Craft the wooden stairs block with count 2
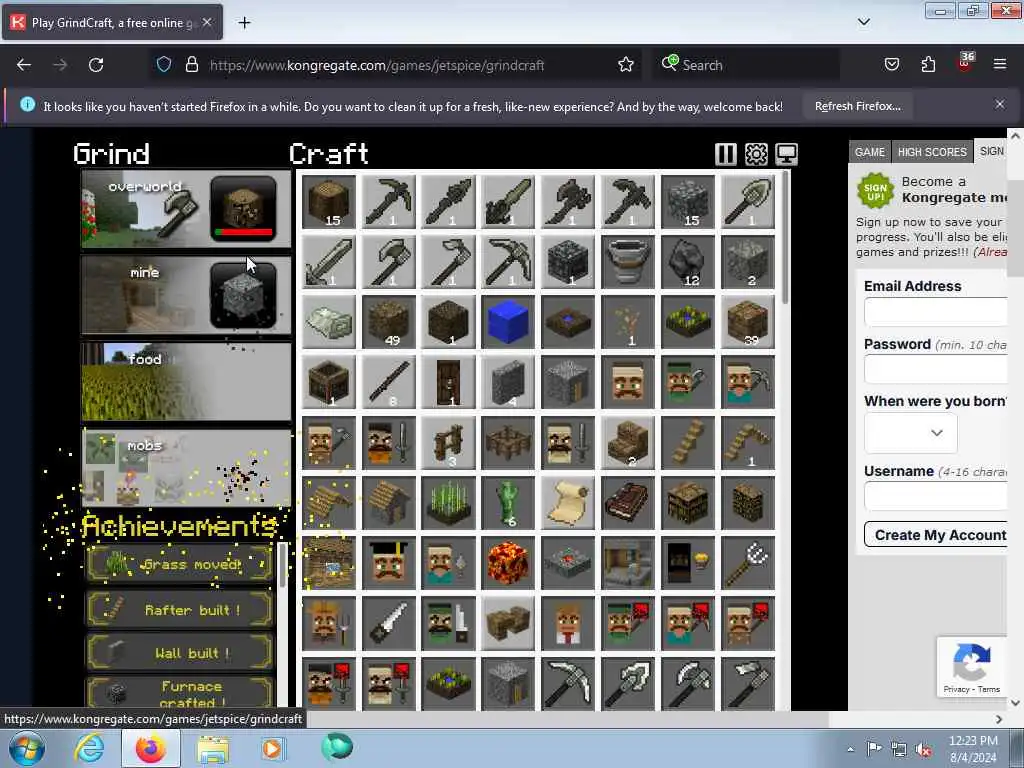This screenshot has width=1024, height=768. click(x=628, y=443)
